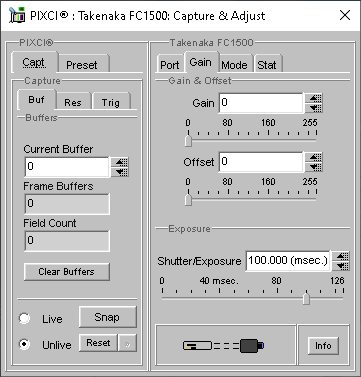
Task: Click the Shutter/Exposure slider thumb
Action: coord(306,298)
